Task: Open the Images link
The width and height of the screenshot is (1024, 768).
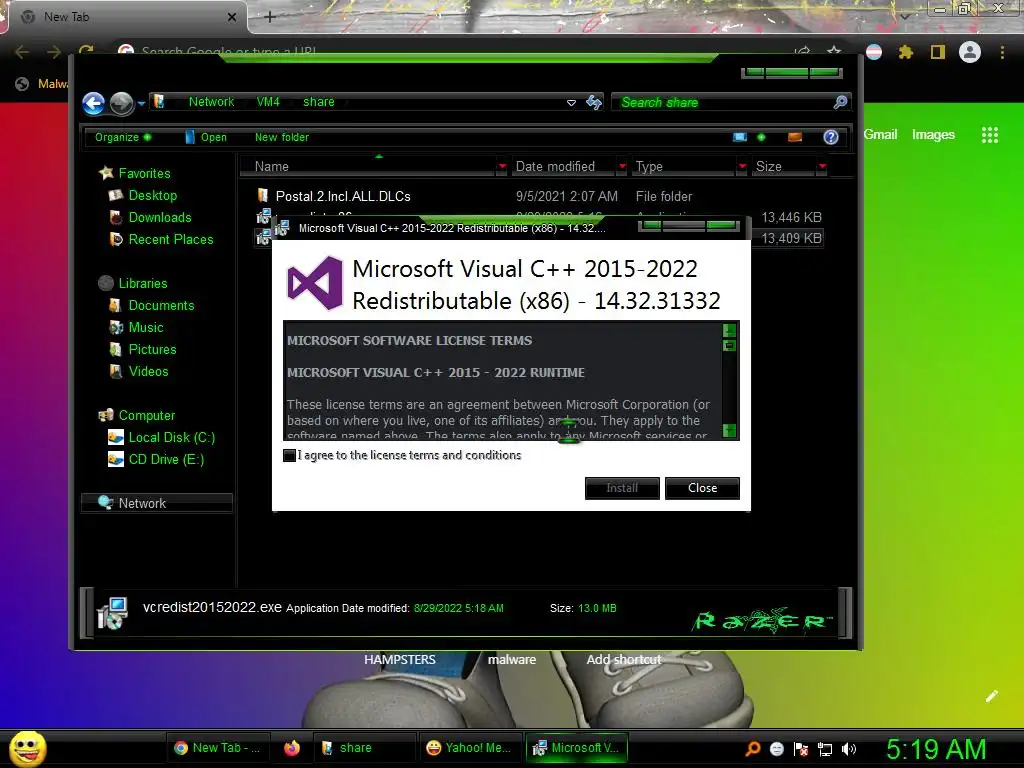Action: click(x=933, y=135)
